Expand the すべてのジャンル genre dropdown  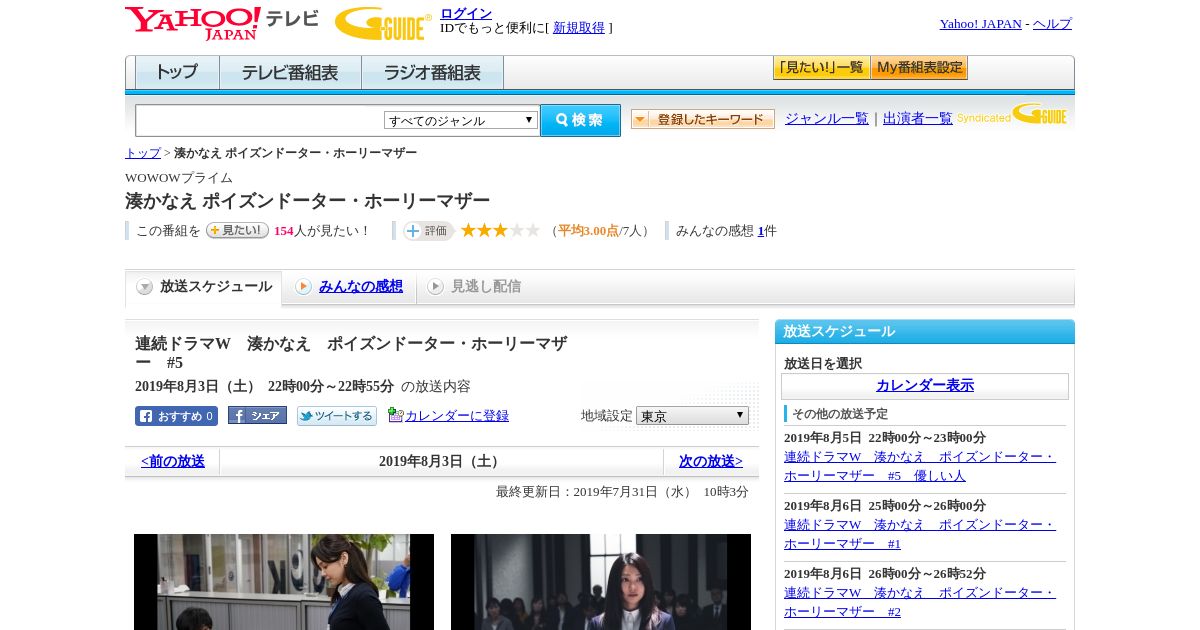pos(461,120)
